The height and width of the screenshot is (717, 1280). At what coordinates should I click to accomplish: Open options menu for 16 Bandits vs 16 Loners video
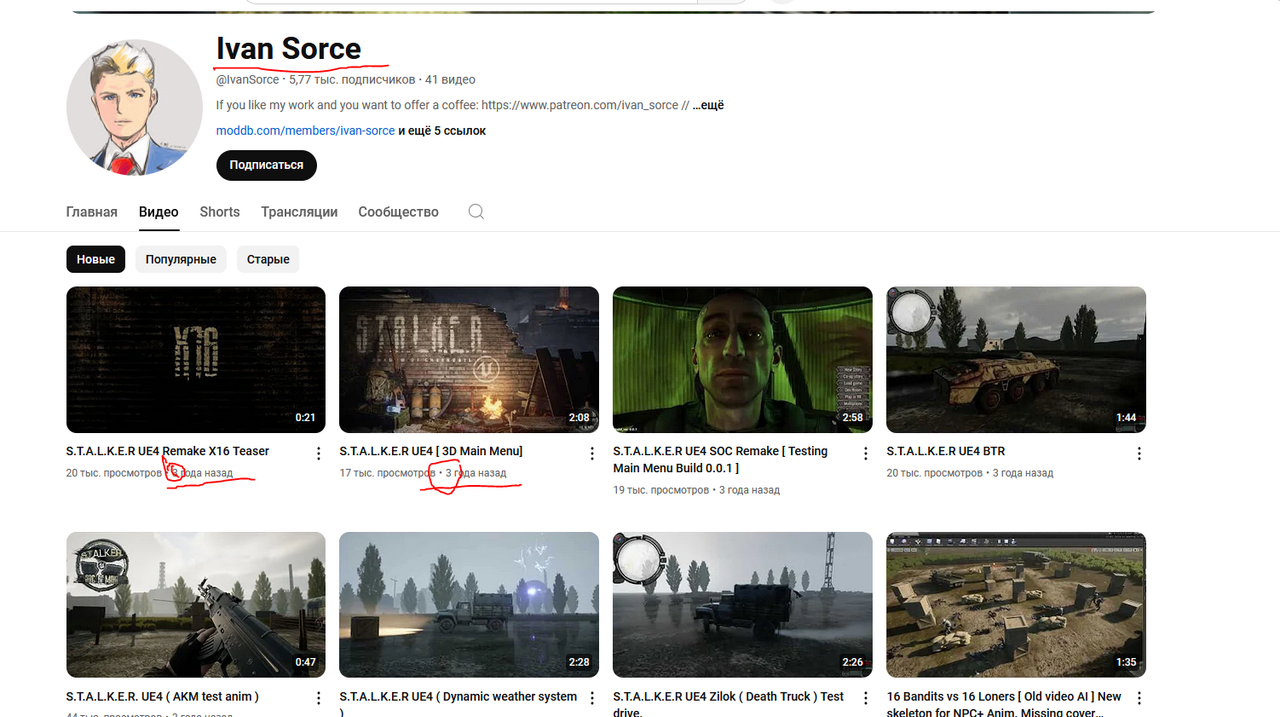click(x=1139, y=699)
